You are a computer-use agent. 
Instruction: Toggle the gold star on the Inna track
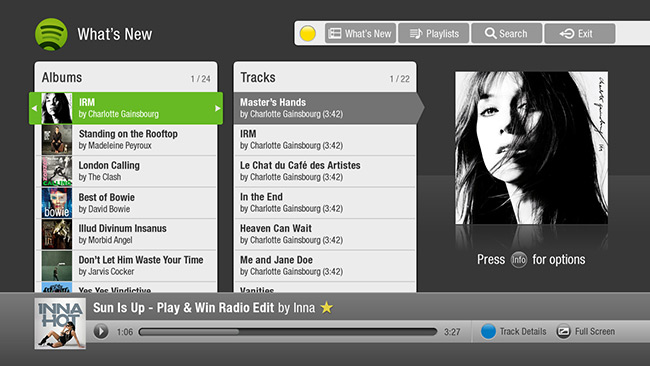click(327, 308)
